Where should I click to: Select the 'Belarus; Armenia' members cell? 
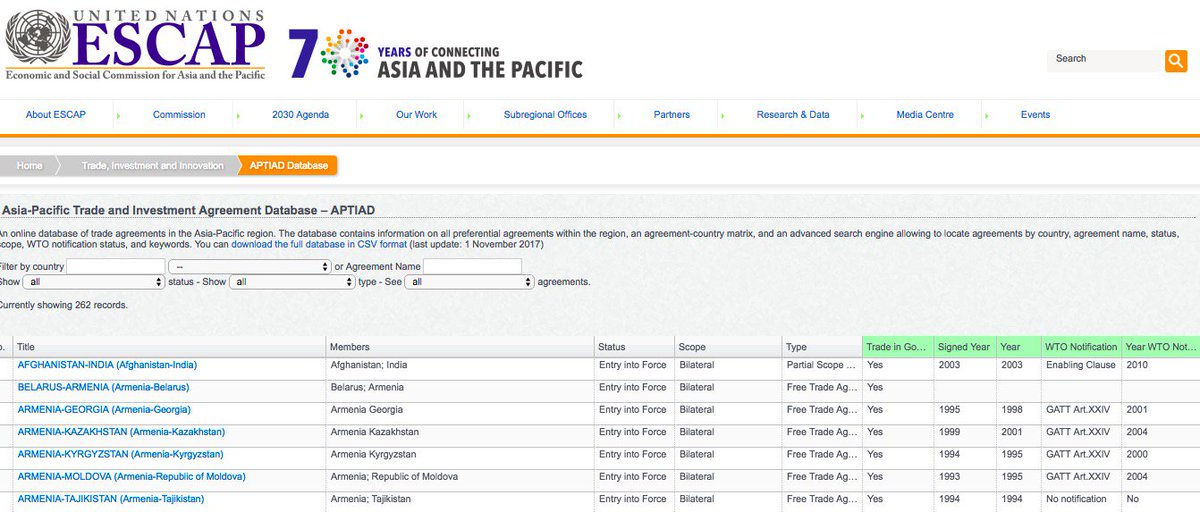coord(460,387)
